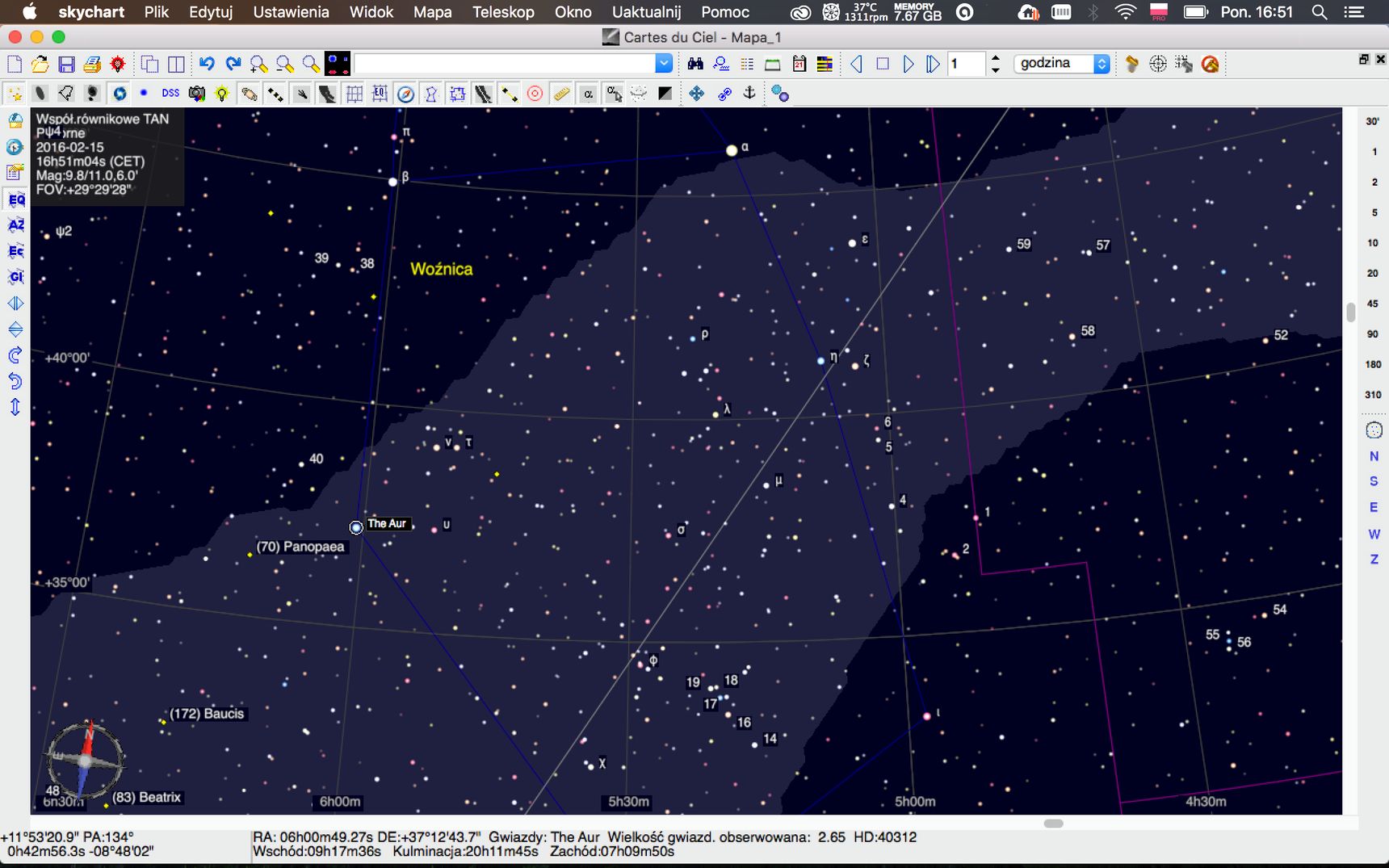Toggle display of stars in toolbar
This screenshot has height=868, width=1389.
point(15,94)
